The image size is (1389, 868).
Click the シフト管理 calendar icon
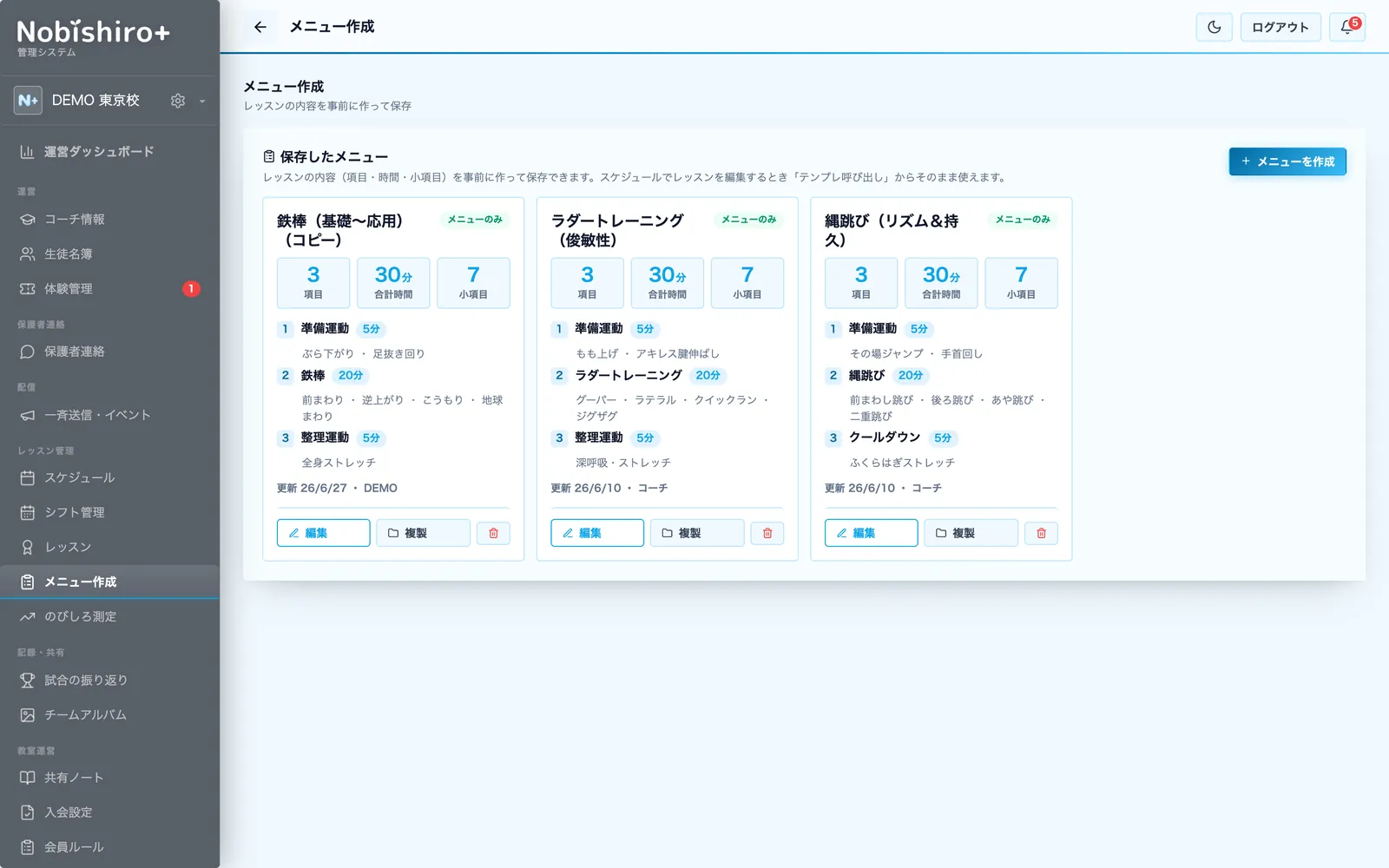pyautogui.click(x=28, y=513)
